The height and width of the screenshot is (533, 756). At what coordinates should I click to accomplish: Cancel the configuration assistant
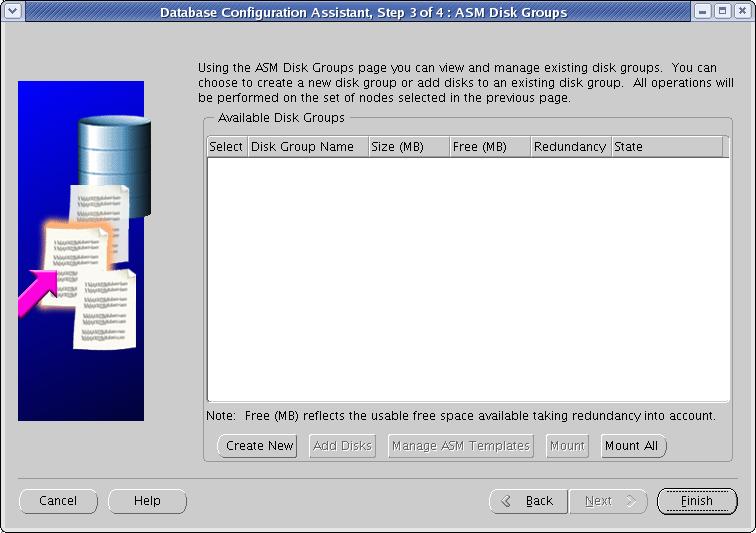[x=58, y=501]
